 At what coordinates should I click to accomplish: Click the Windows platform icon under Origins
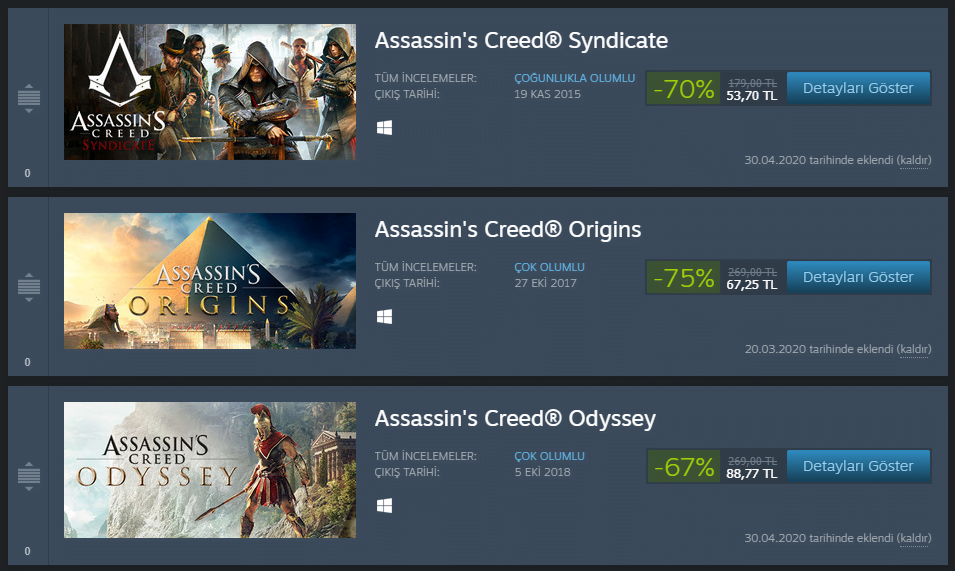point(384,317)
